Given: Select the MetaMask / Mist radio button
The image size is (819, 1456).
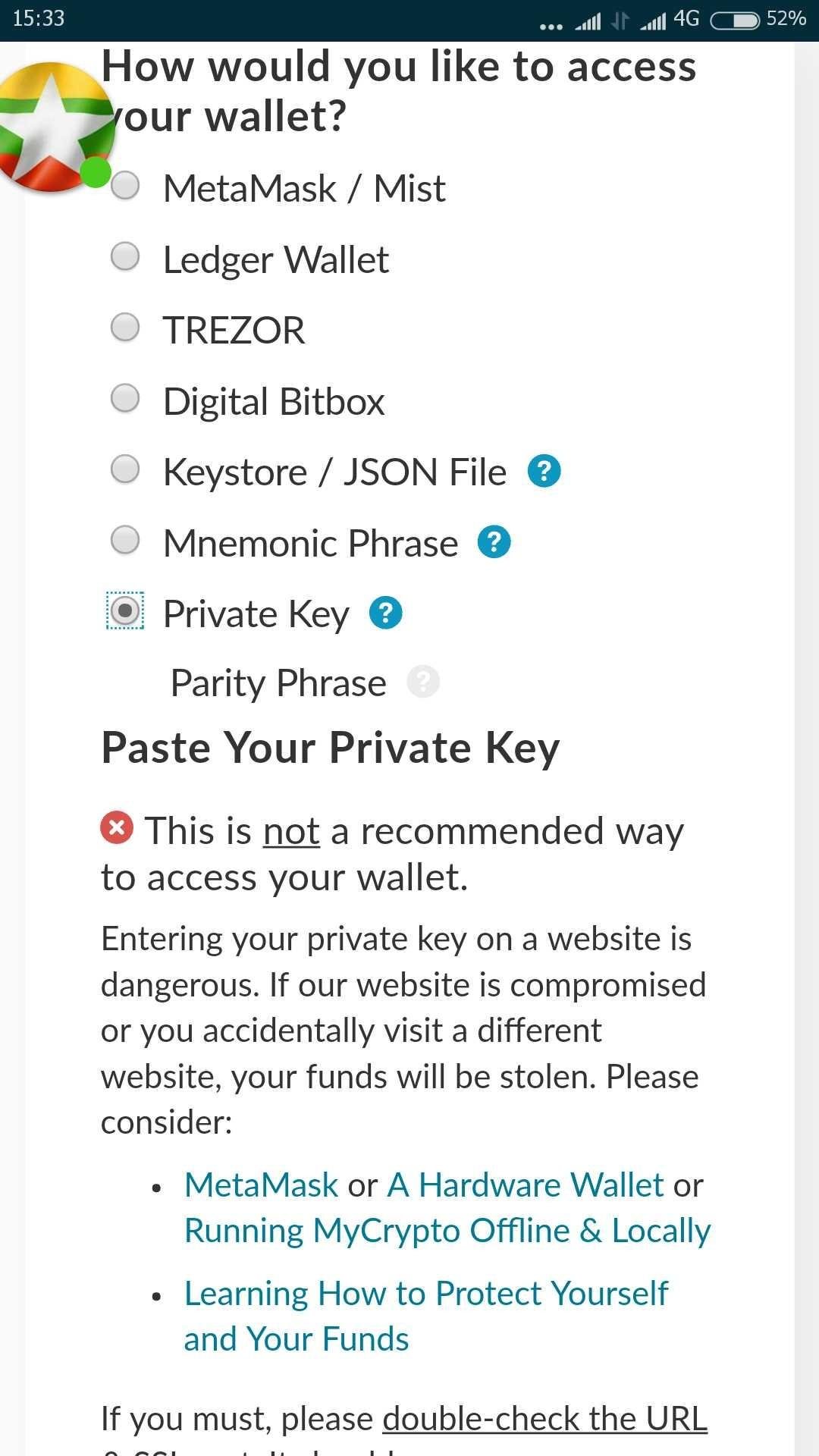Looking at the screenshot, I should pos(125,186).
